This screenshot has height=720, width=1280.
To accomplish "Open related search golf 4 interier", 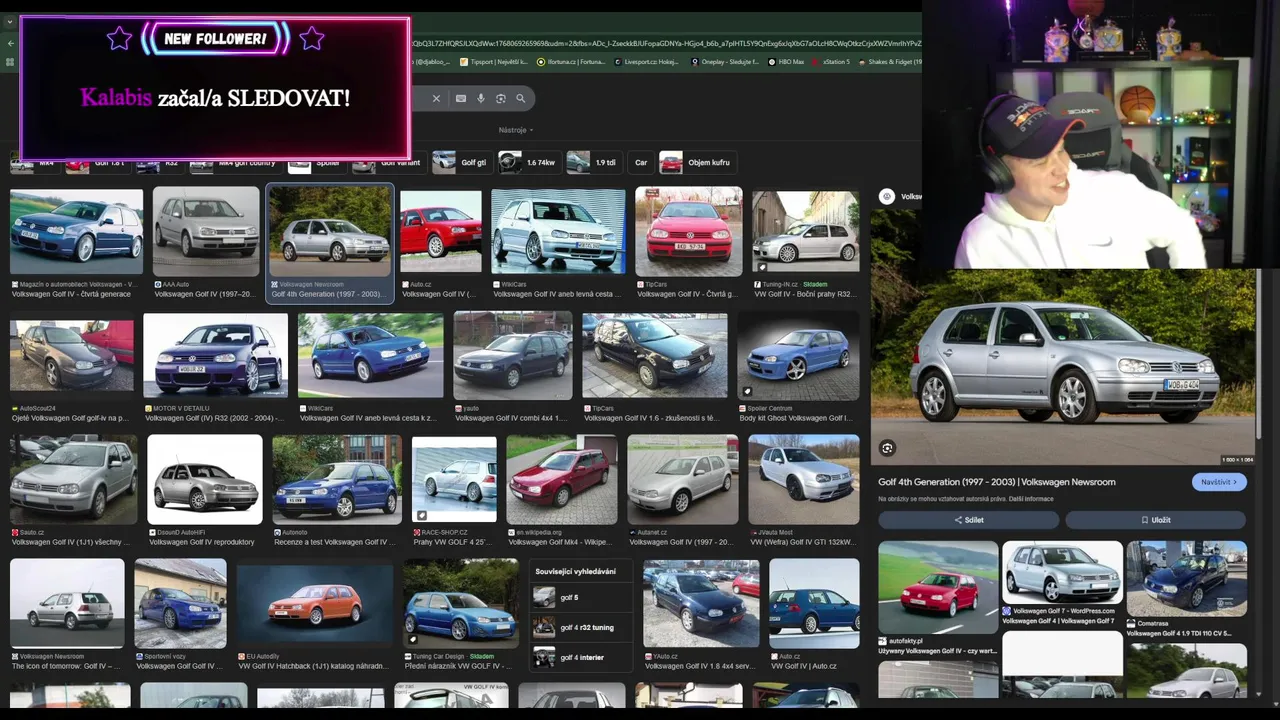I will coord(580,658).
